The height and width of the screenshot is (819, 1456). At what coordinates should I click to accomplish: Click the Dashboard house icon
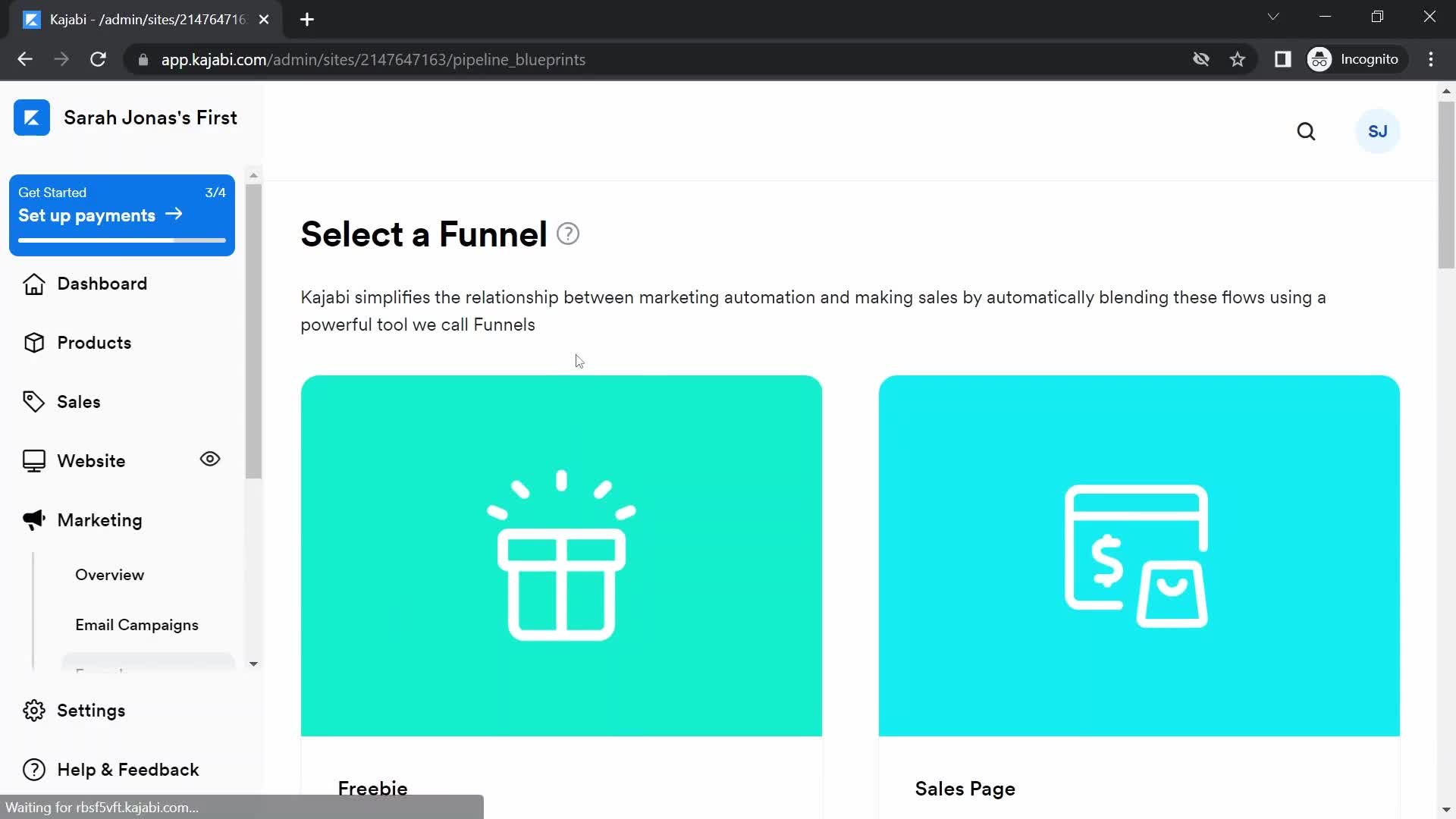(34, 284)
